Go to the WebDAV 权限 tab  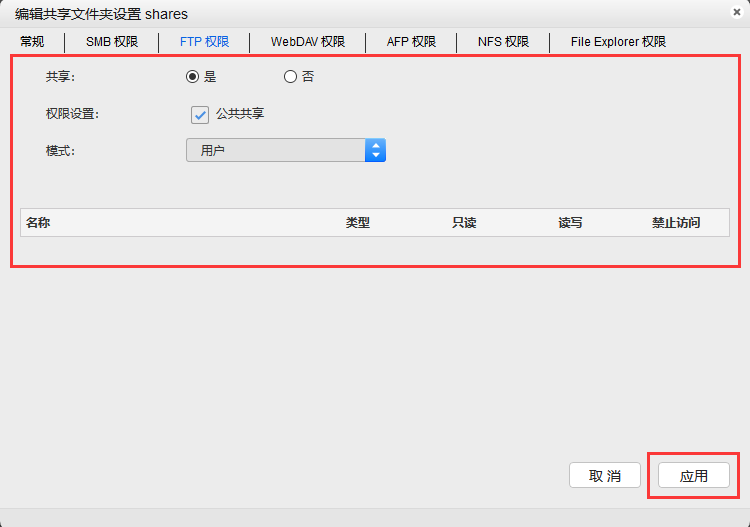pos(308,42)
